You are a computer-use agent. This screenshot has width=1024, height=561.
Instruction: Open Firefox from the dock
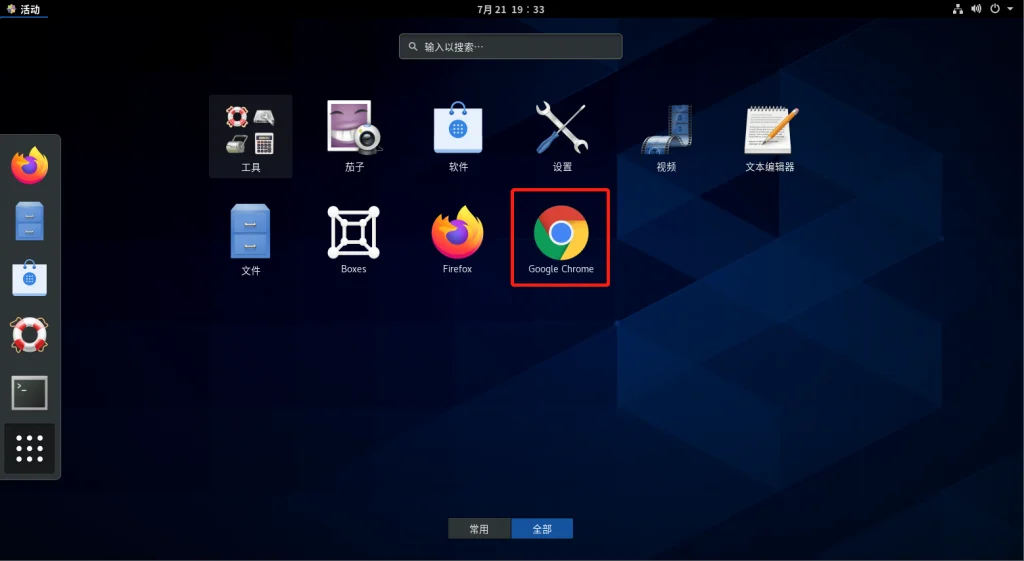pos(29,165)
